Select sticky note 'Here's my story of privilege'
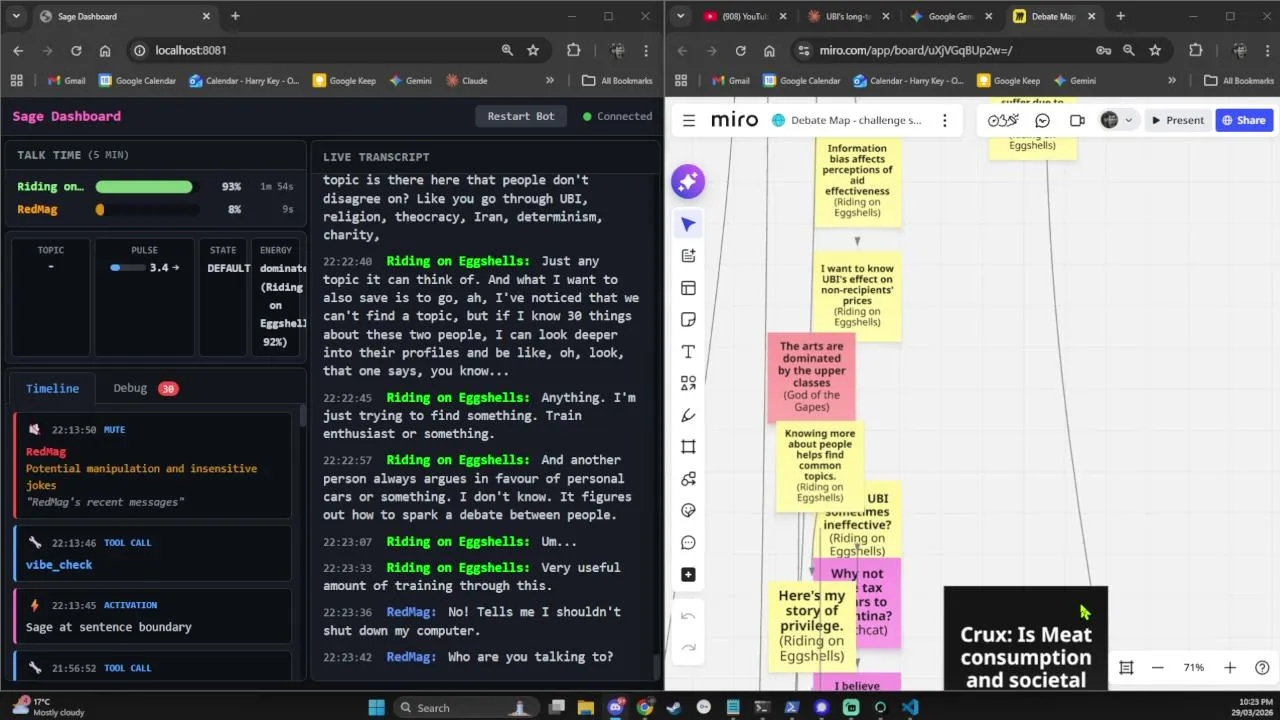 (811, 625)
